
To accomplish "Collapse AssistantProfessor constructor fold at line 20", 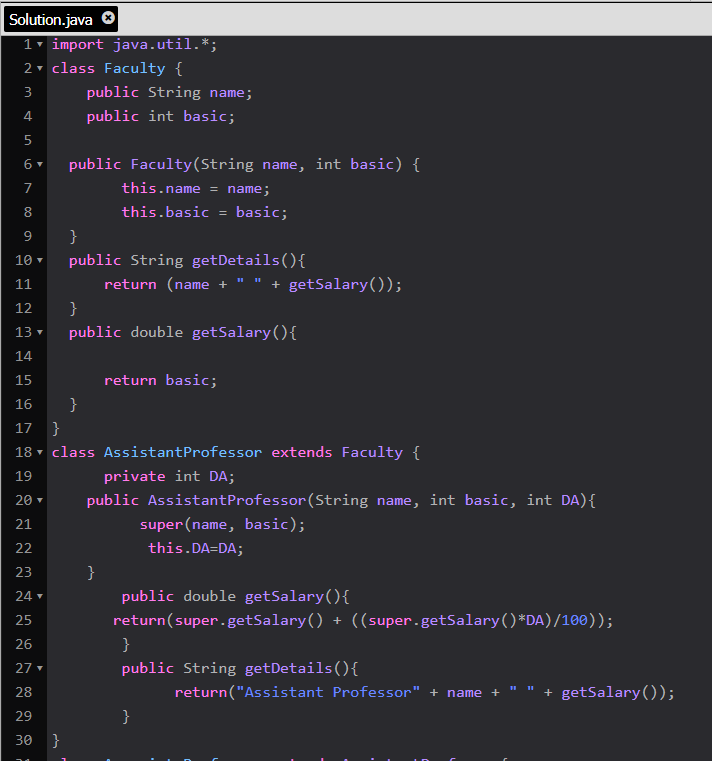I will coord(40,500).
